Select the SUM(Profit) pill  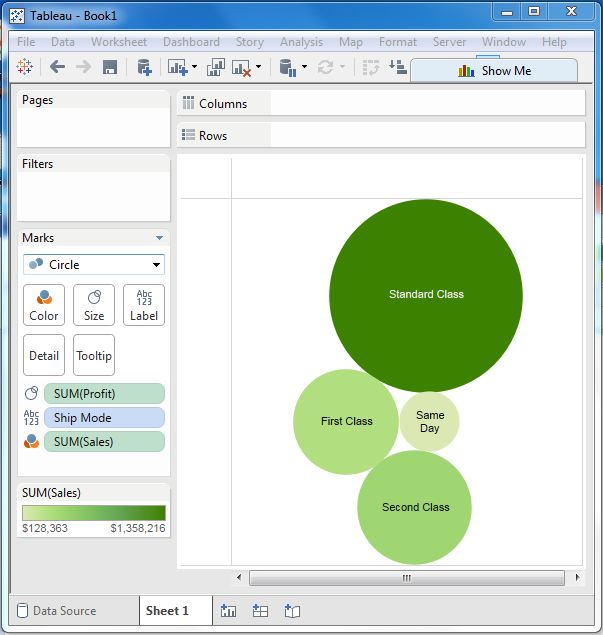[104, 394]
